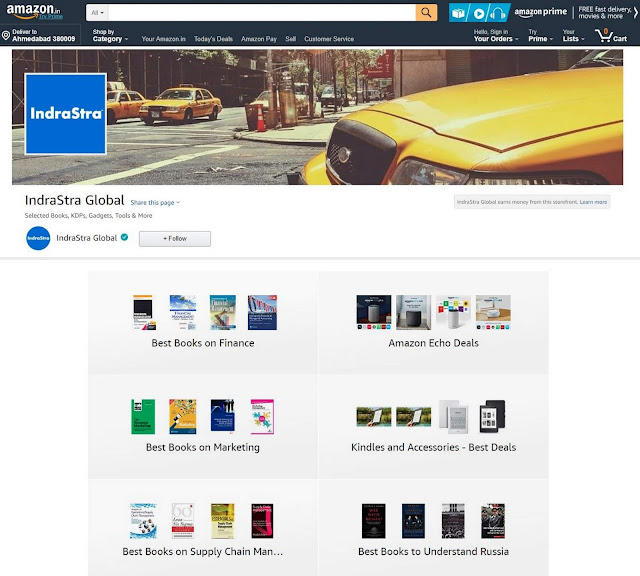The image size is (640, 576).
Task: Open Today's Deals nav link
Action: click(213, 39)
